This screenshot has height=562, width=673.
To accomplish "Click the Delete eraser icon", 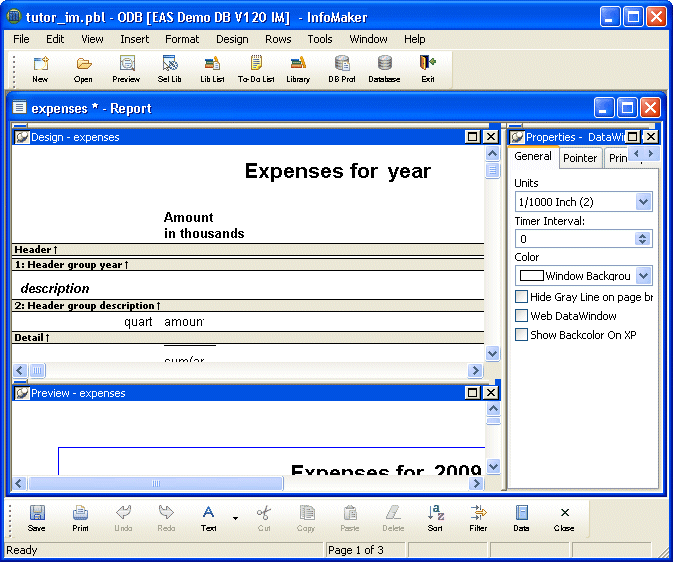I will point(393,518).
